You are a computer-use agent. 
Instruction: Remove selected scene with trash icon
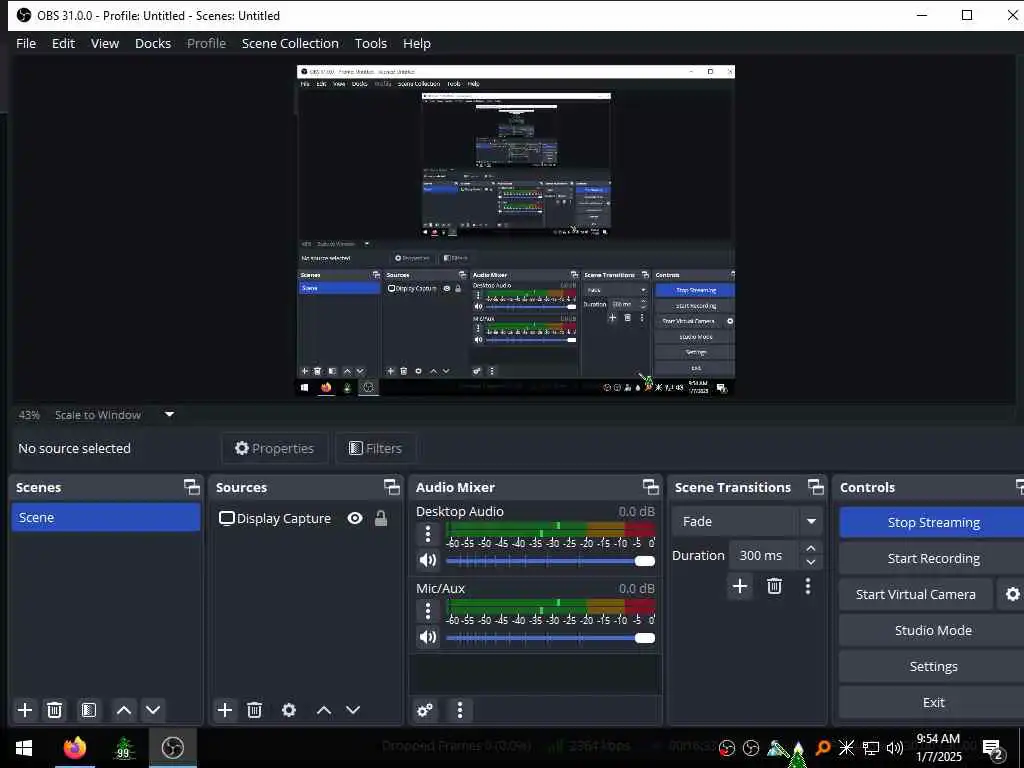[55, 710]
